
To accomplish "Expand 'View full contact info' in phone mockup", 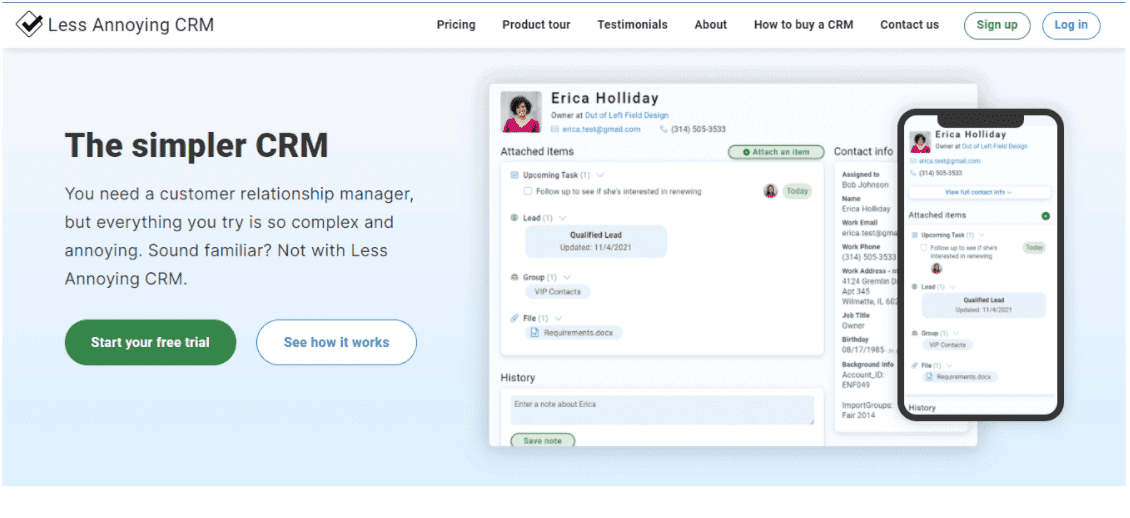I will 979,192.
